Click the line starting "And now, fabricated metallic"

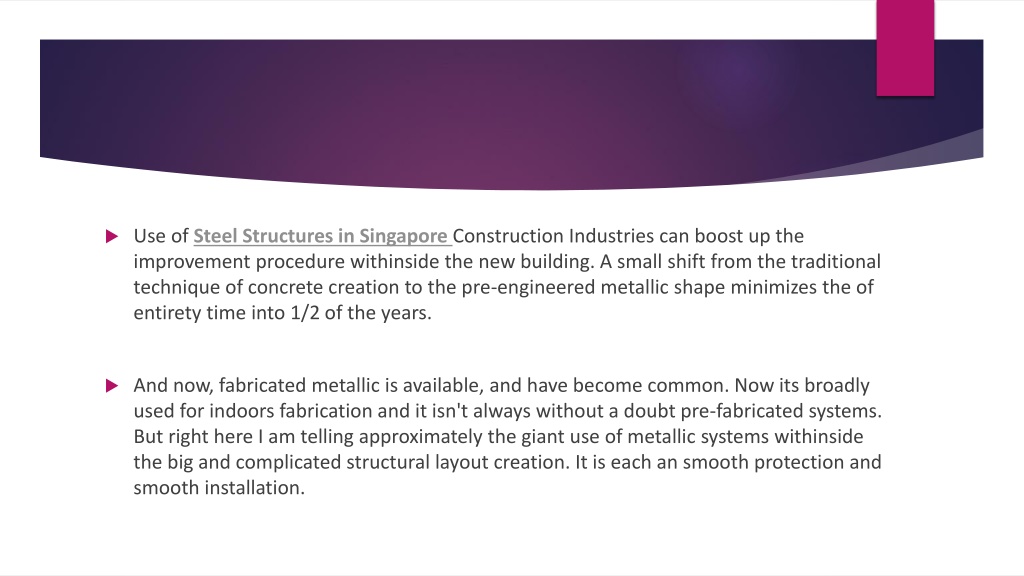(502, 385)
